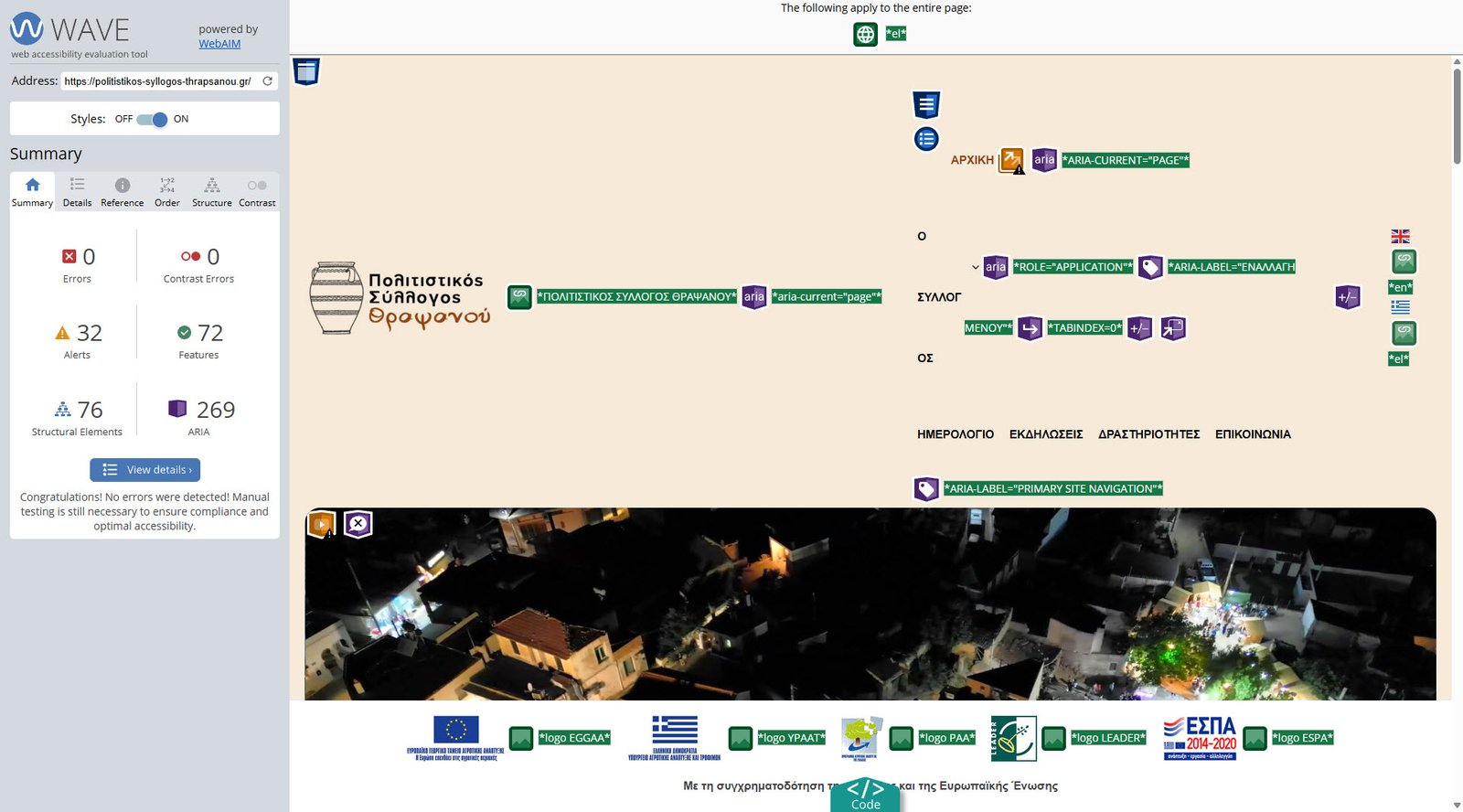Click the orange redundant link alert icon

1011,160
